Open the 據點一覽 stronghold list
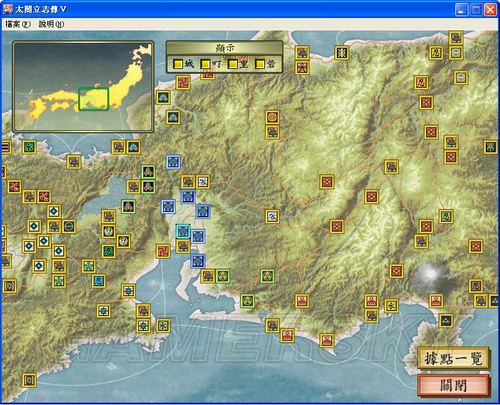The image size is (500, 405). (x=453, y=359)
